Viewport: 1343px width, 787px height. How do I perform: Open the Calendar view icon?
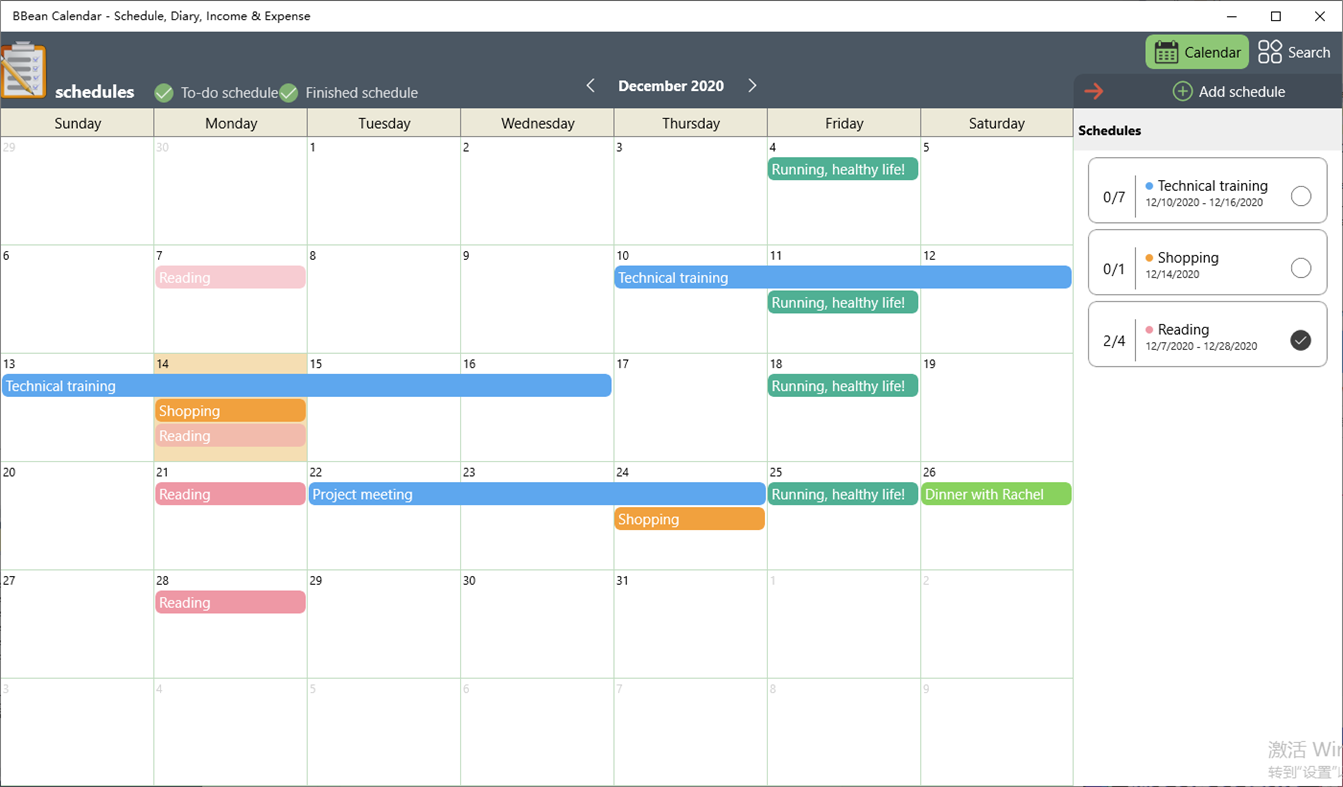click(x=1164, y=51)
